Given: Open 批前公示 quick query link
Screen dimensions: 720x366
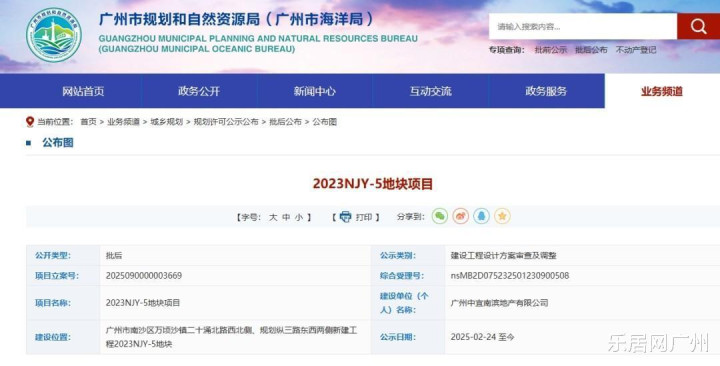Looking at the screenshot, I should click(551, 50).
